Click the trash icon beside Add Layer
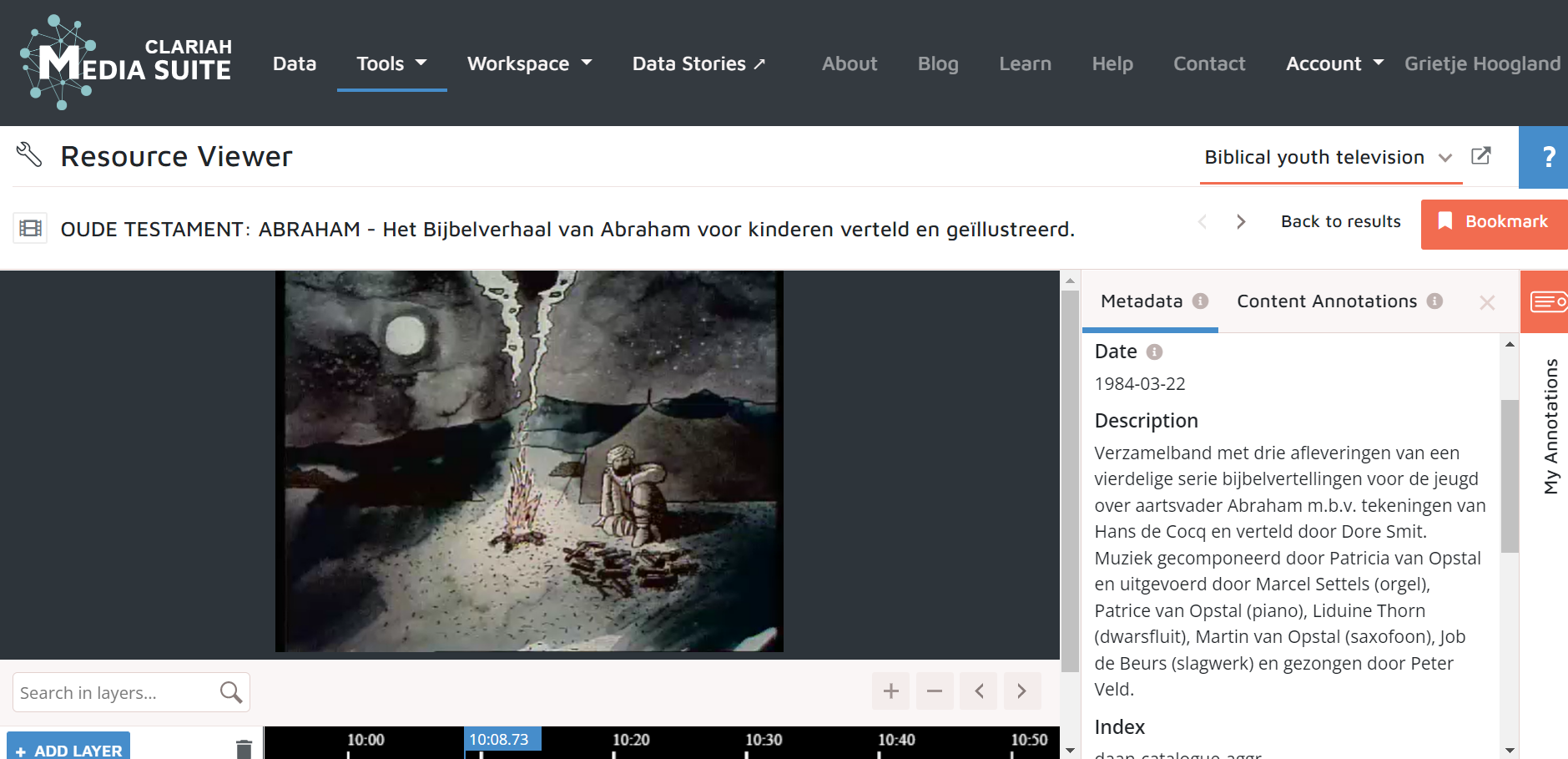Viewport: 1568px width, 759px height. 244,748
